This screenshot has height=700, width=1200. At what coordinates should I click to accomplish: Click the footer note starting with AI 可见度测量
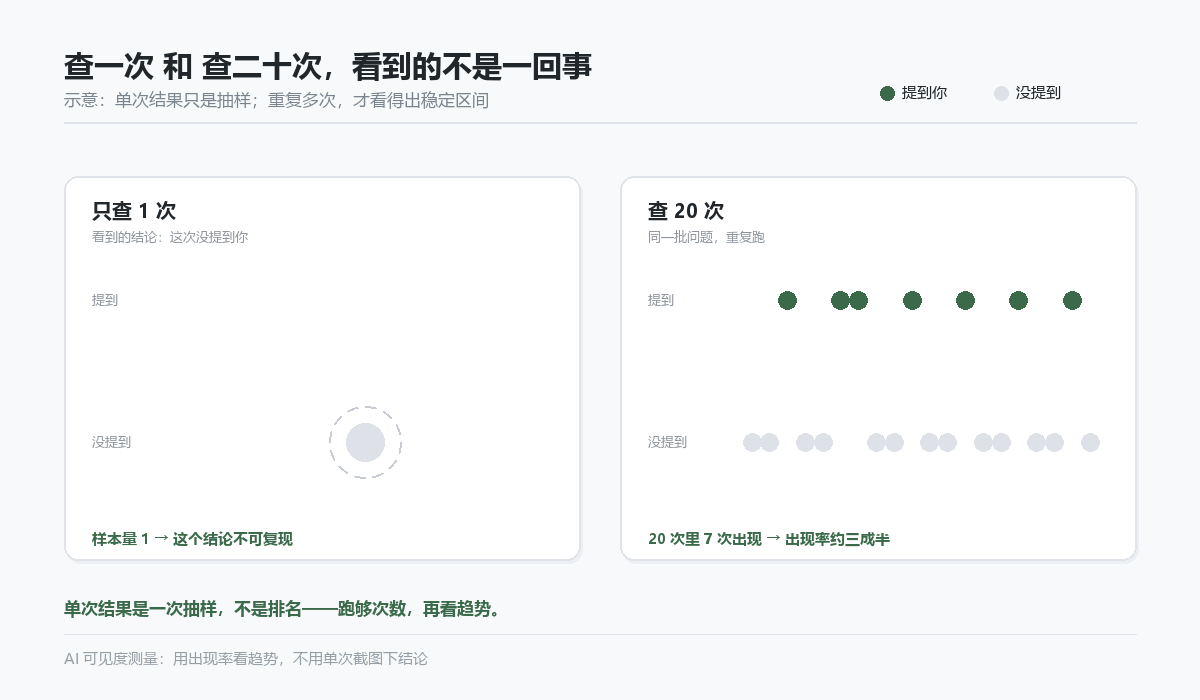click(246, 659)
